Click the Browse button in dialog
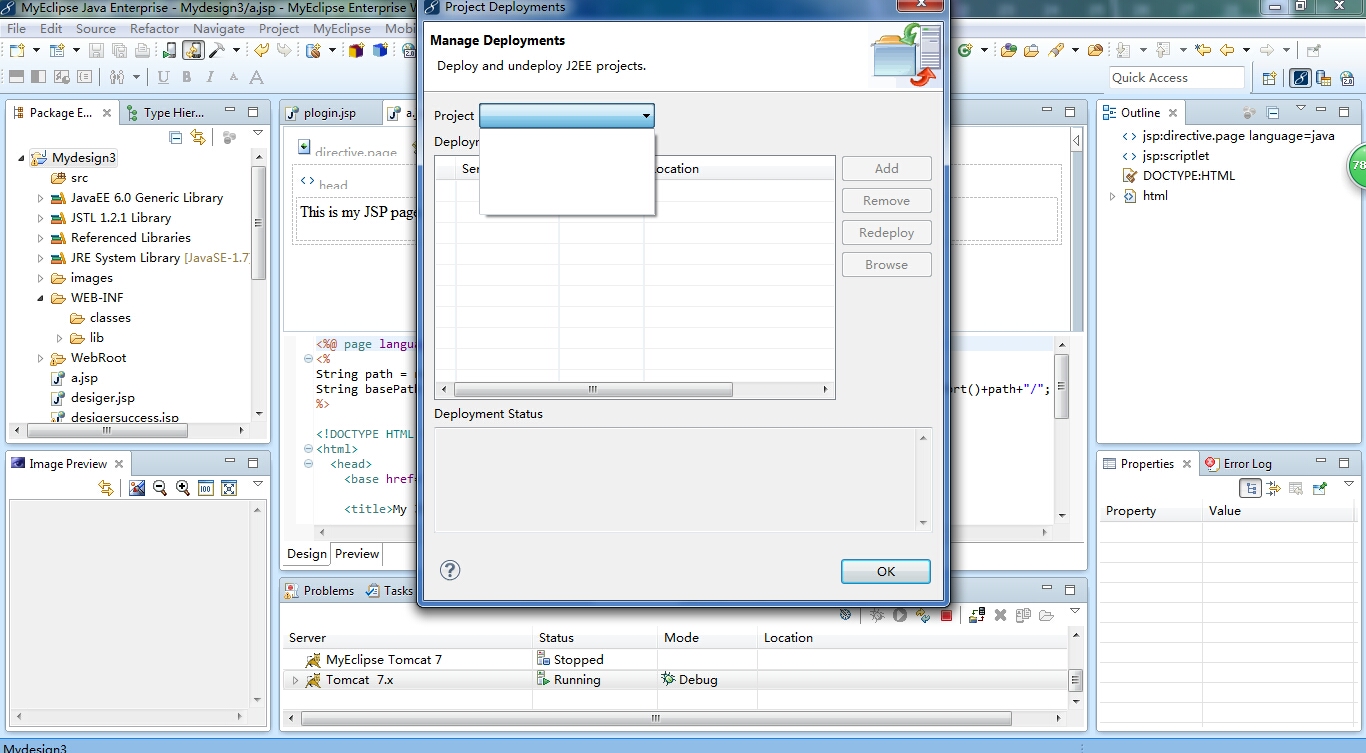Screen dimensions: 1366x753 click(x=887, y=265)
